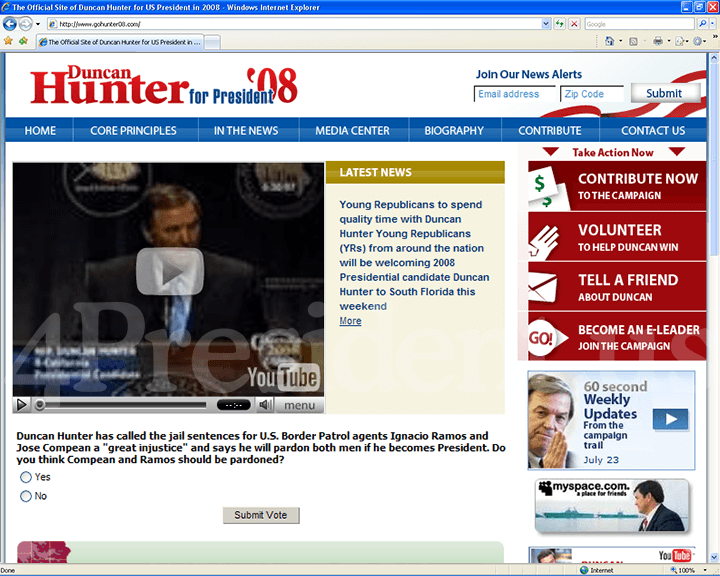Open the BIOGRAPHY navigation item

tap(454, 130)
